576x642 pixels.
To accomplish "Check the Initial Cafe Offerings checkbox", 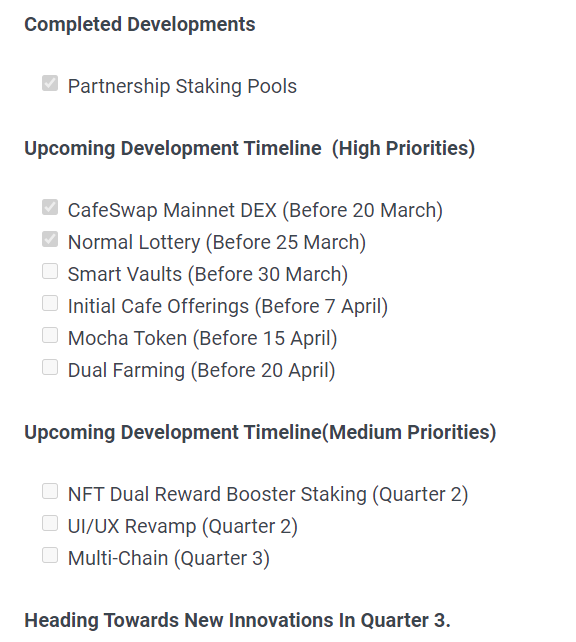I will click(x=50, y=303).
